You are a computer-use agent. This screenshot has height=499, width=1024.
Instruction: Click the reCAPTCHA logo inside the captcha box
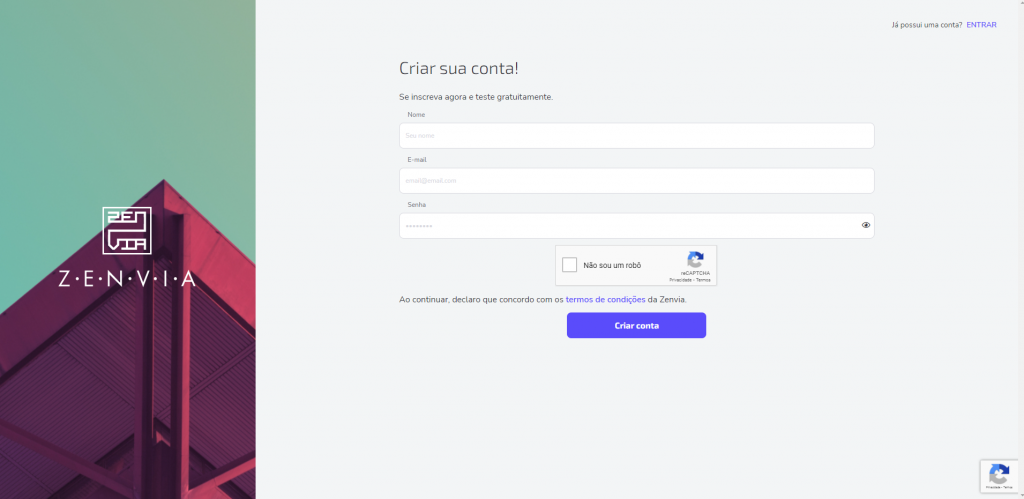pos(696,259)
